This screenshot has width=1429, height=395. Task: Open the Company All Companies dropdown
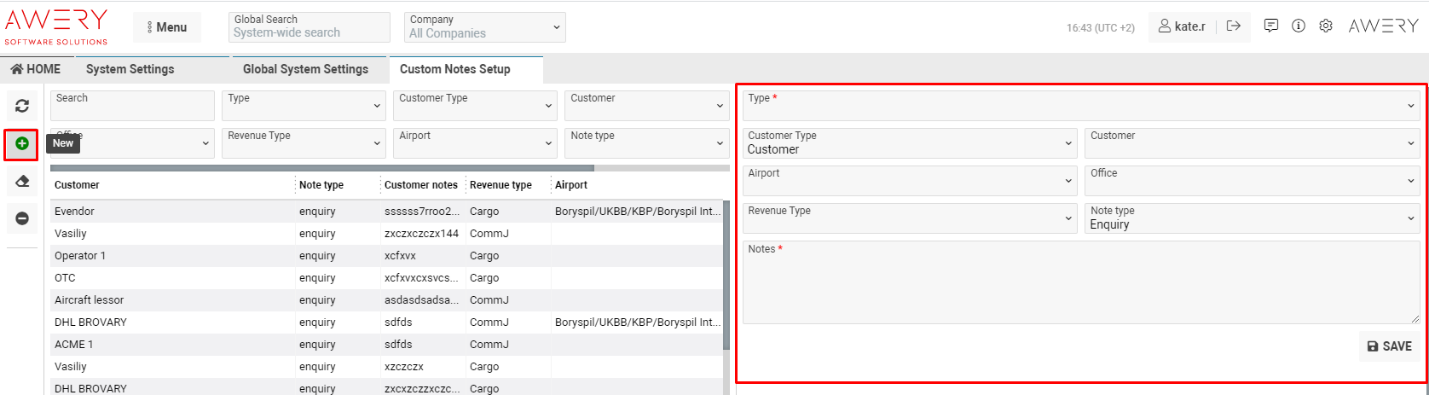tap(485, 27)
